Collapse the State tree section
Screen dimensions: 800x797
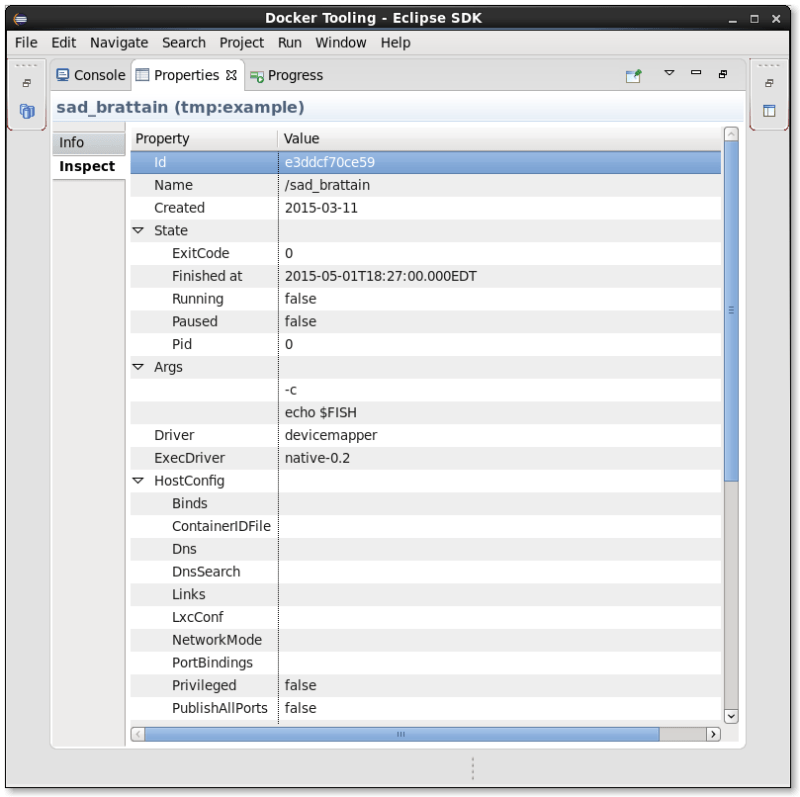click(138, 230)
